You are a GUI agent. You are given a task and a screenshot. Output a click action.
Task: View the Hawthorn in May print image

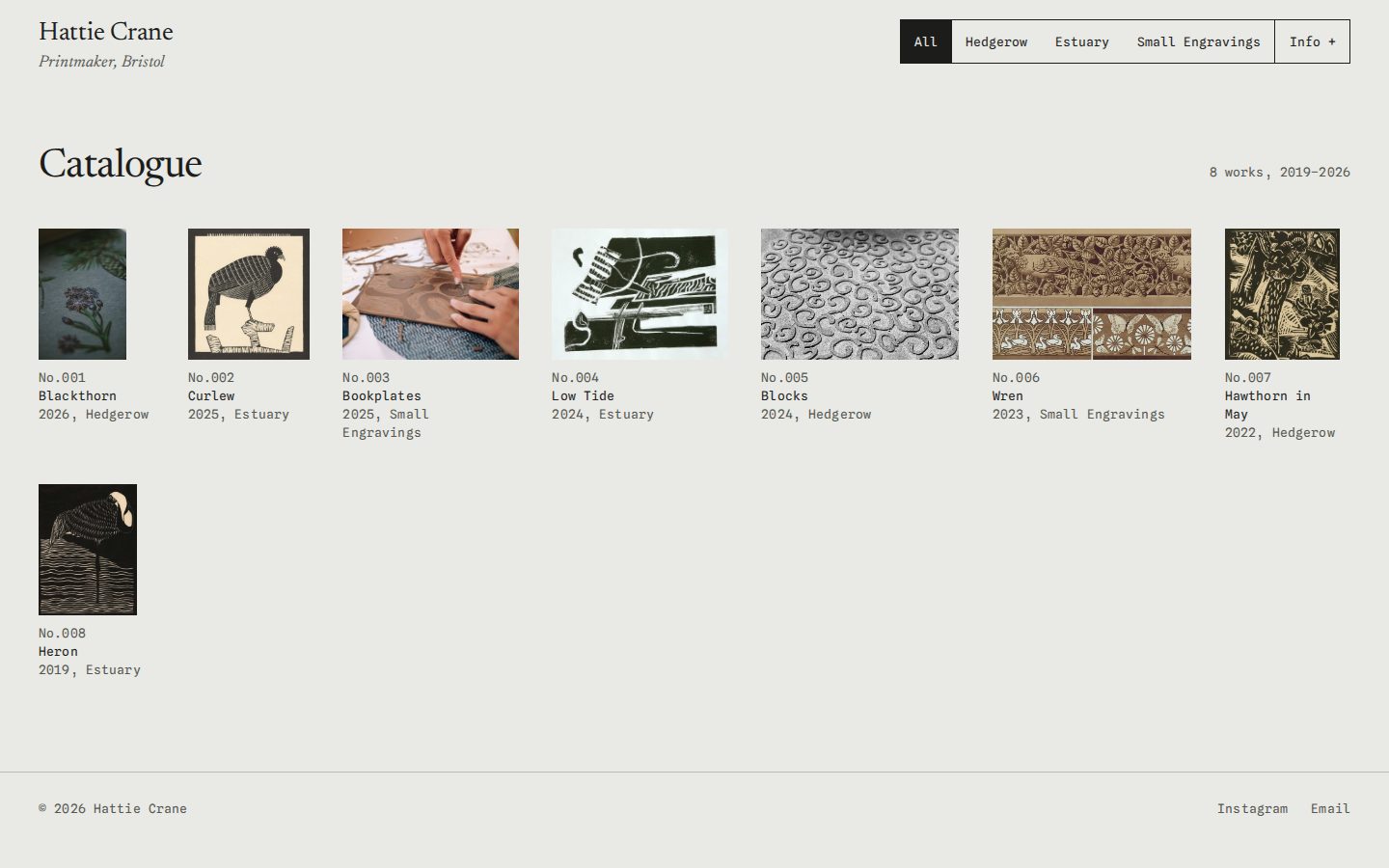1282,294
